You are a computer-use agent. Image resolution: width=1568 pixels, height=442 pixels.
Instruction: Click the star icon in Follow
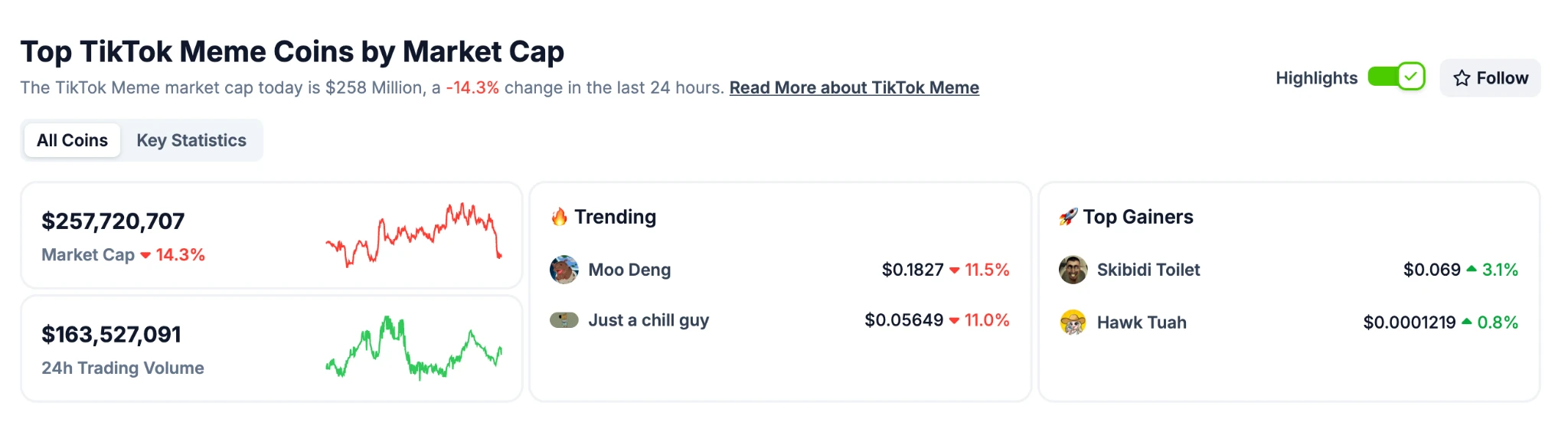pyautogui.click(x=1462, y=78)
